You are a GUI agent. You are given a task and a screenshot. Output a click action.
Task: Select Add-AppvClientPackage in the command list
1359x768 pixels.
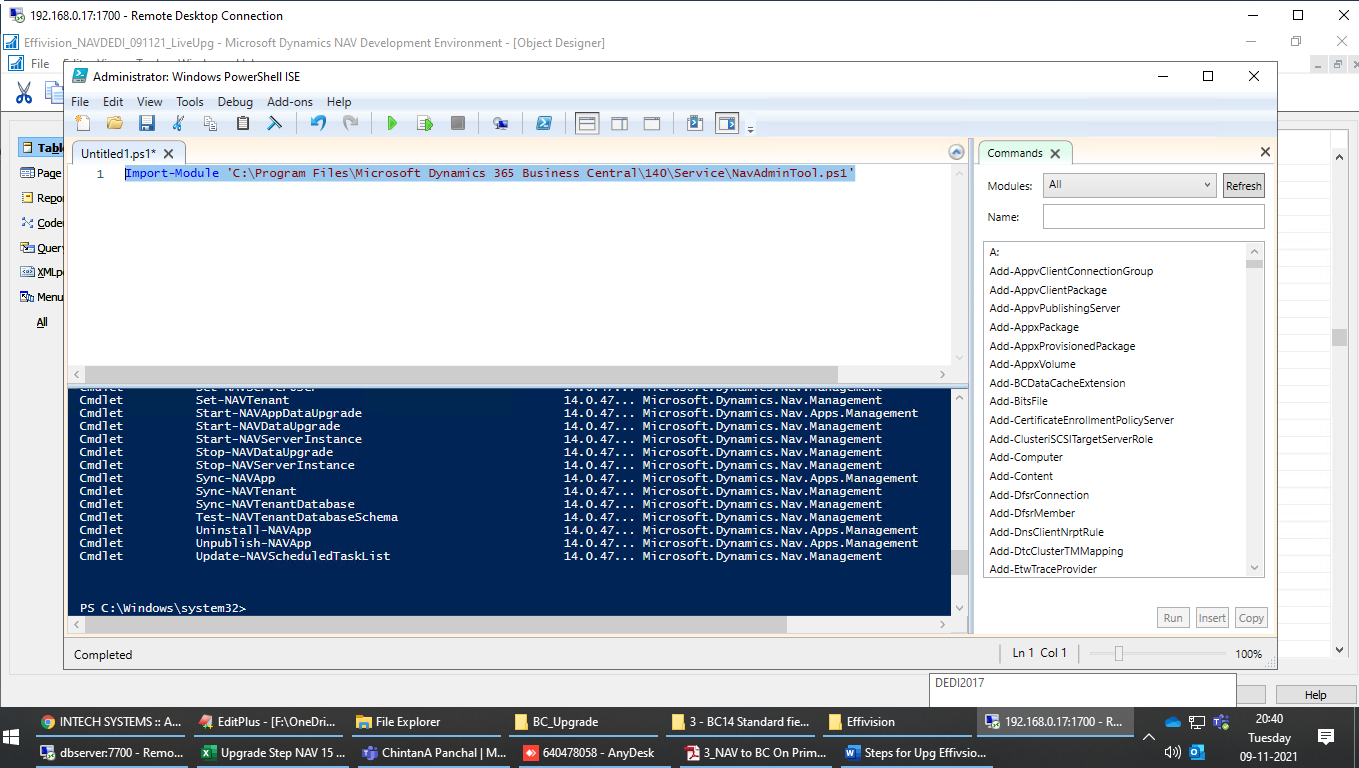pos(1048,290)
